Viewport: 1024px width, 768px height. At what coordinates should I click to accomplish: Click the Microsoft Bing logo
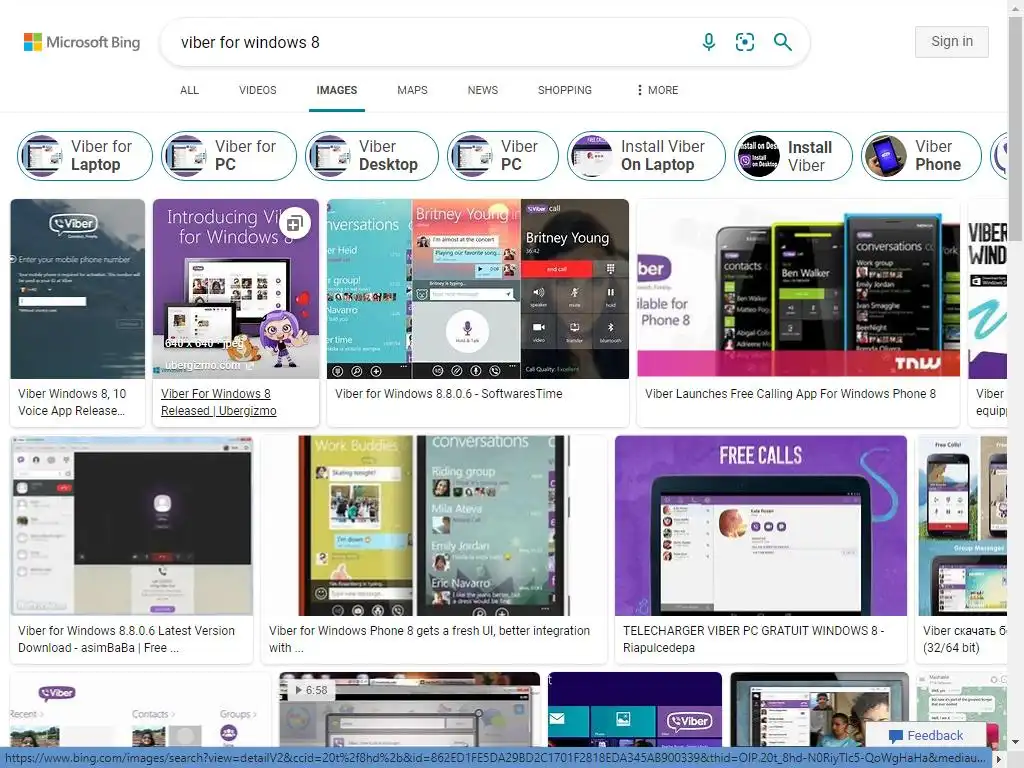click(x=82, y=42)
